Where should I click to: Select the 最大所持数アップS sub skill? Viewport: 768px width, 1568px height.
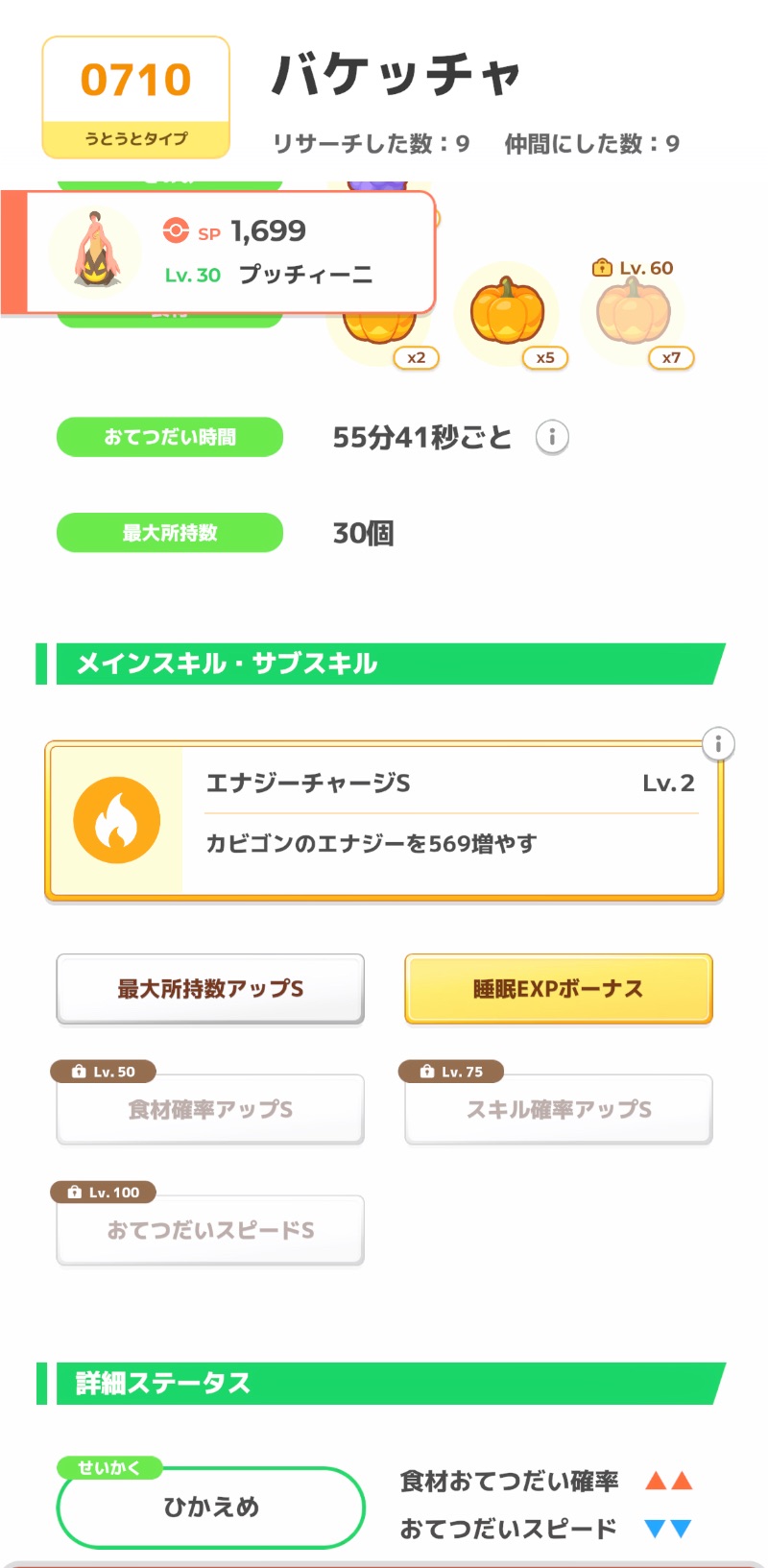click(210, 989)
